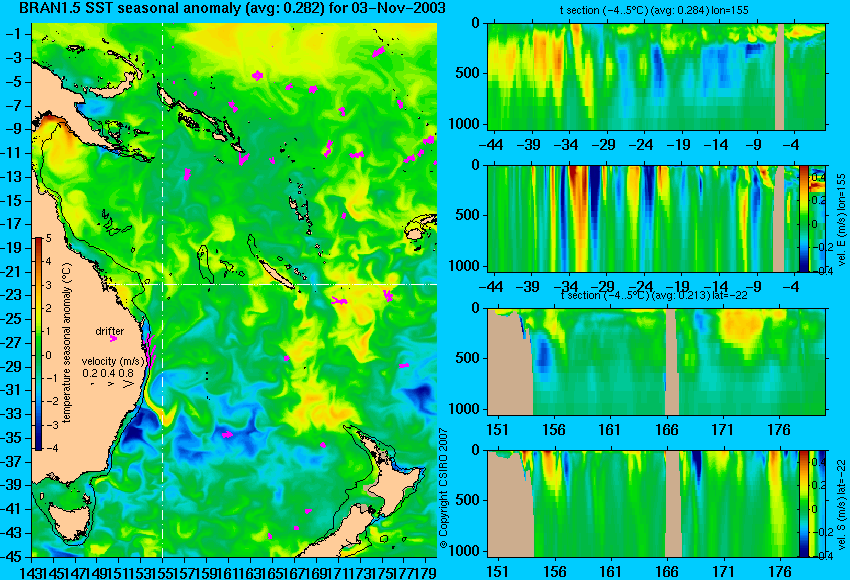Click the New Caledonia island on the map
This screenshot has width=850, height=580.
click(275, 274)
